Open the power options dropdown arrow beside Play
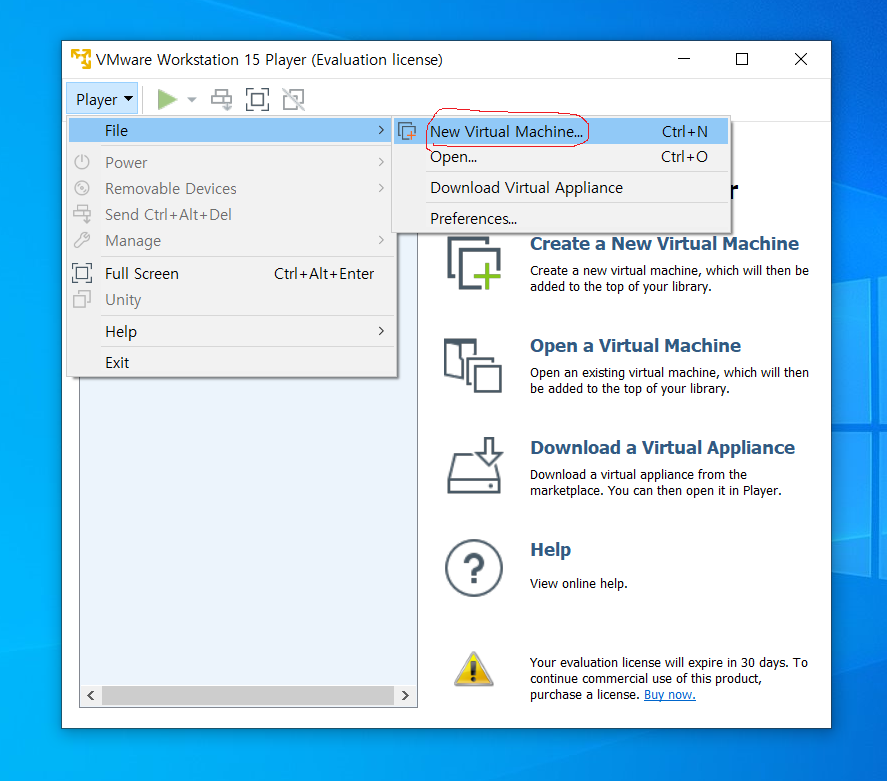 tap(192, 100)
